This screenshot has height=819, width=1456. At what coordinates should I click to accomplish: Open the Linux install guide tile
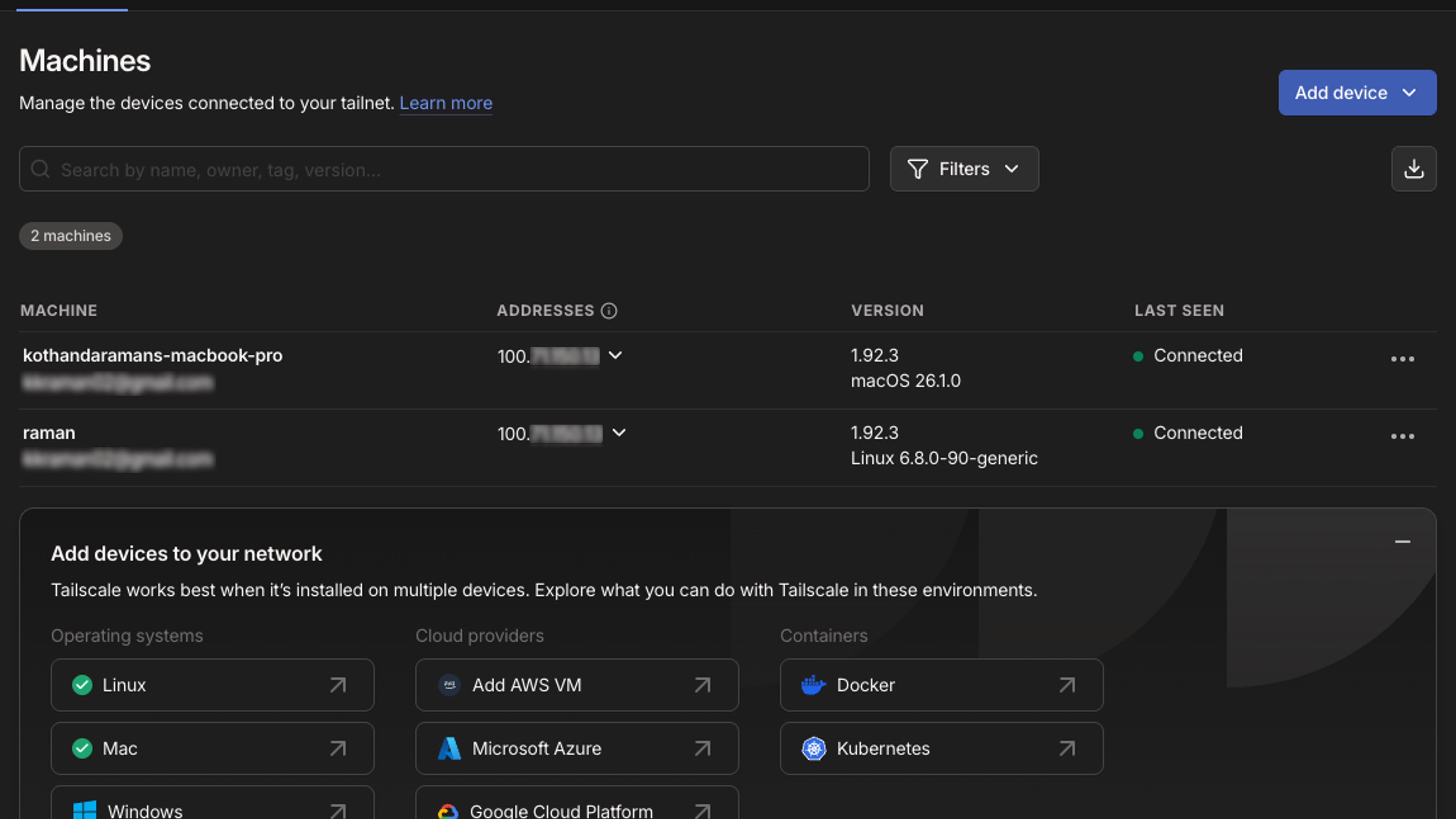pos(212,685)
